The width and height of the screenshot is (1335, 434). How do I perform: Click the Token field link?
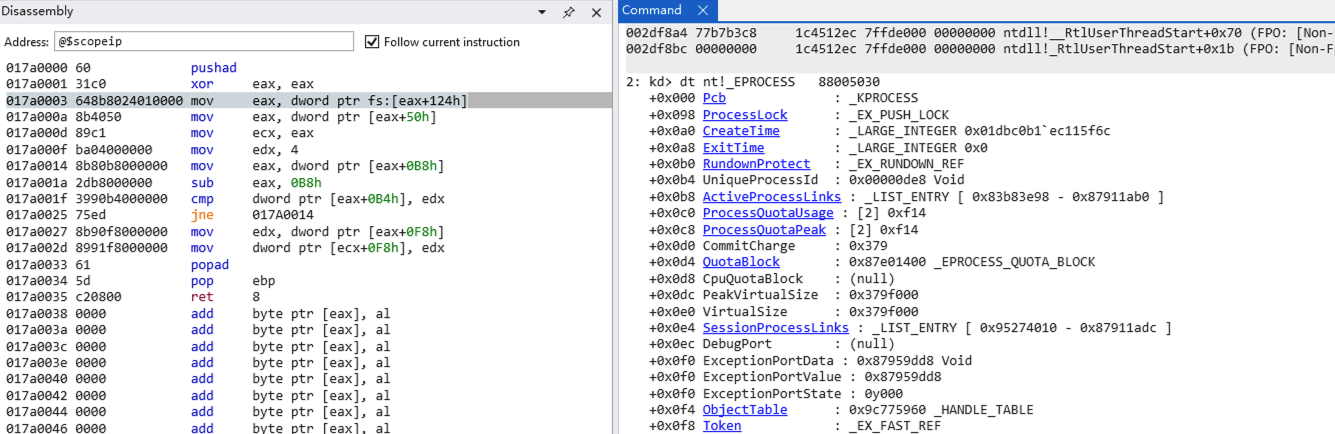[x=722, y=426]
